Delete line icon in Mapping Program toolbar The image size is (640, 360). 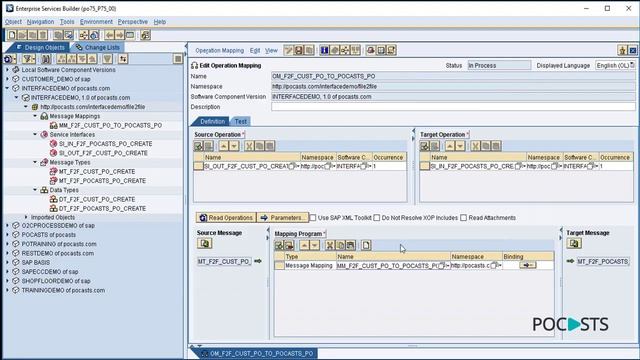point(289,245)
